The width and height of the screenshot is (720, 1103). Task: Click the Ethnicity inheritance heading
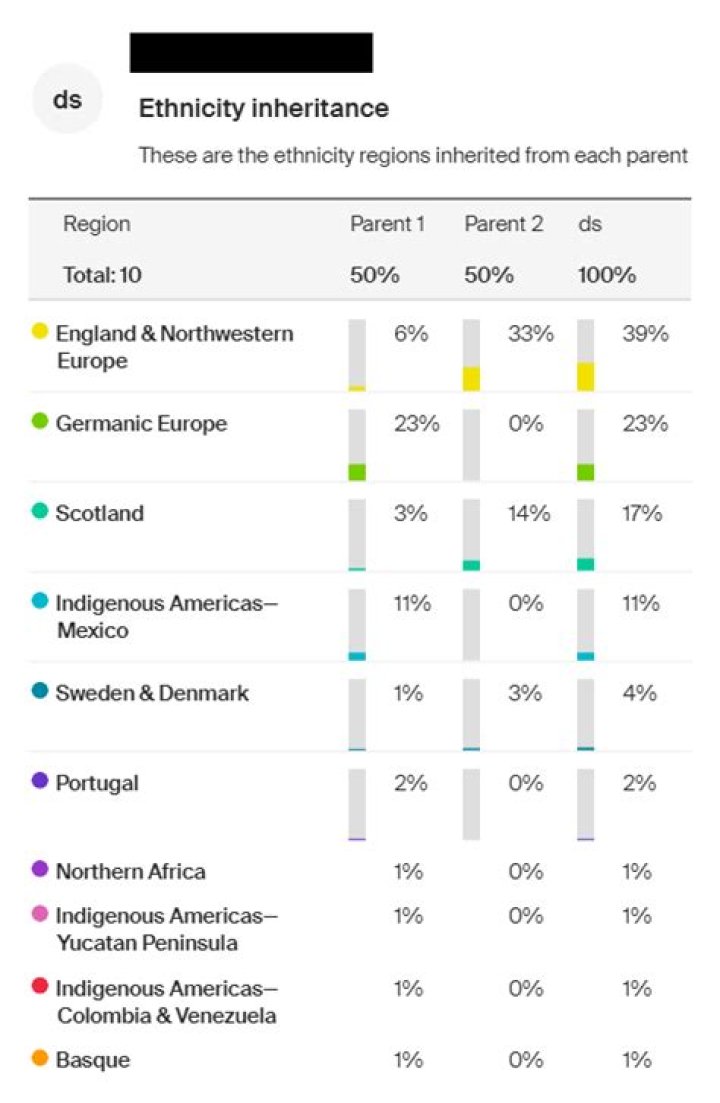pyautogui.click(x=263, y=108)
